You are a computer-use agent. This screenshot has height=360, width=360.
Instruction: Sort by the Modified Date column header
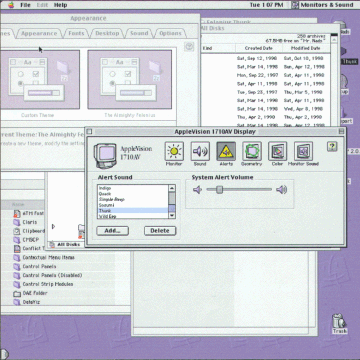[x=306, y=48]
